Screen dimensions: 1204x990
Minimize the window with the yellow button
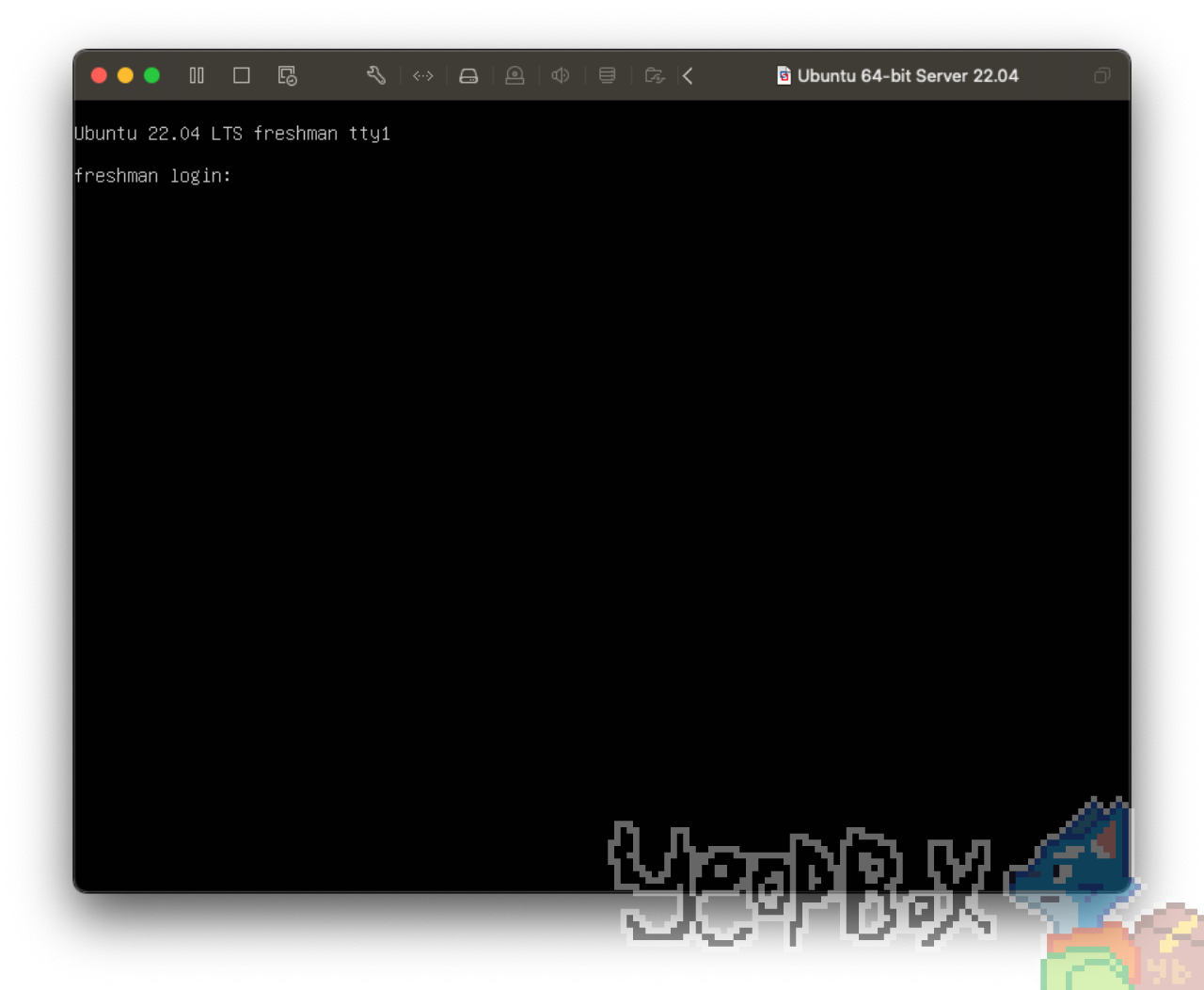pos(125,75)
